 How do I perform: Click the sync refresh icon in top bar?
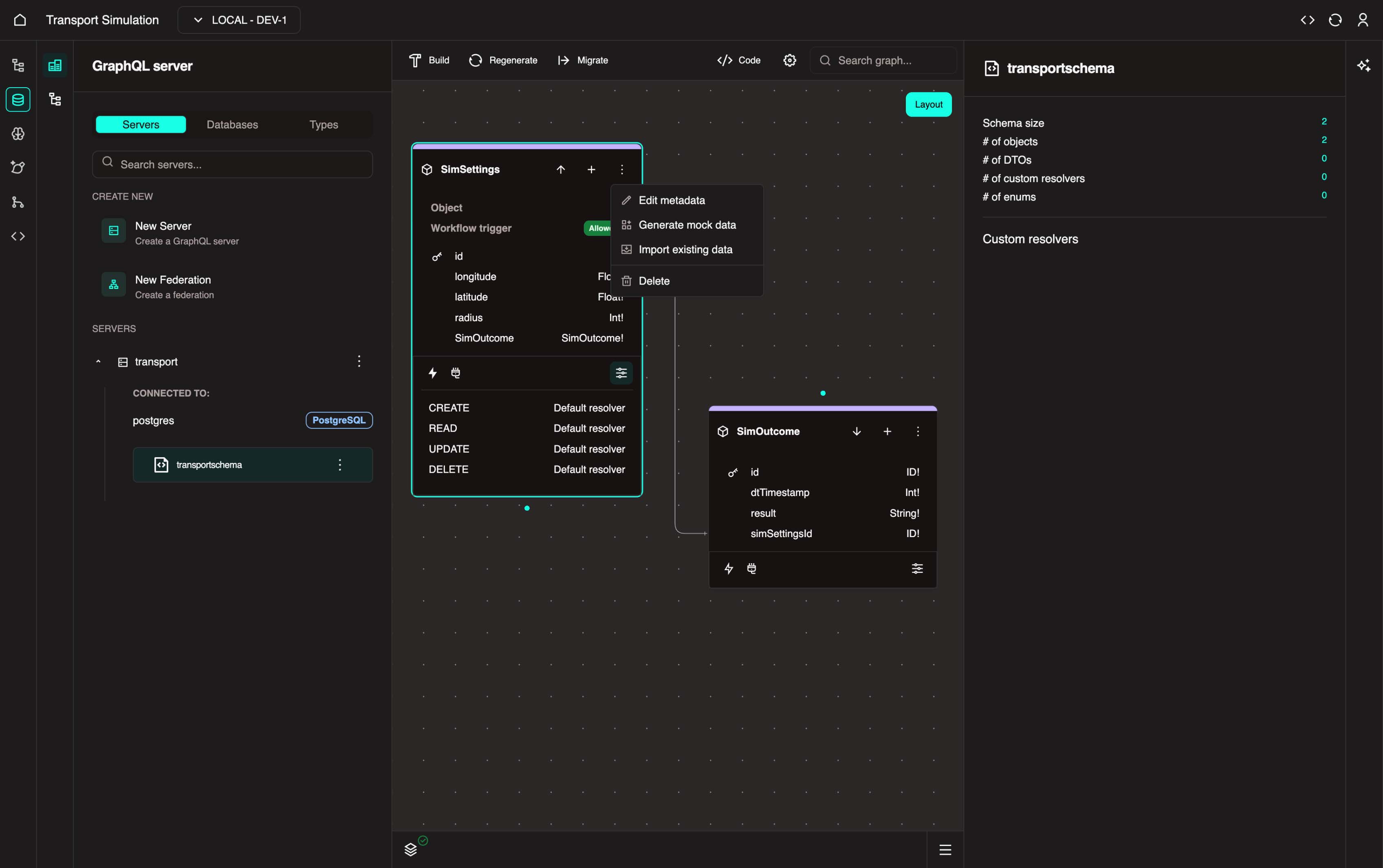pyautogui.click(x=1335, y=20)
